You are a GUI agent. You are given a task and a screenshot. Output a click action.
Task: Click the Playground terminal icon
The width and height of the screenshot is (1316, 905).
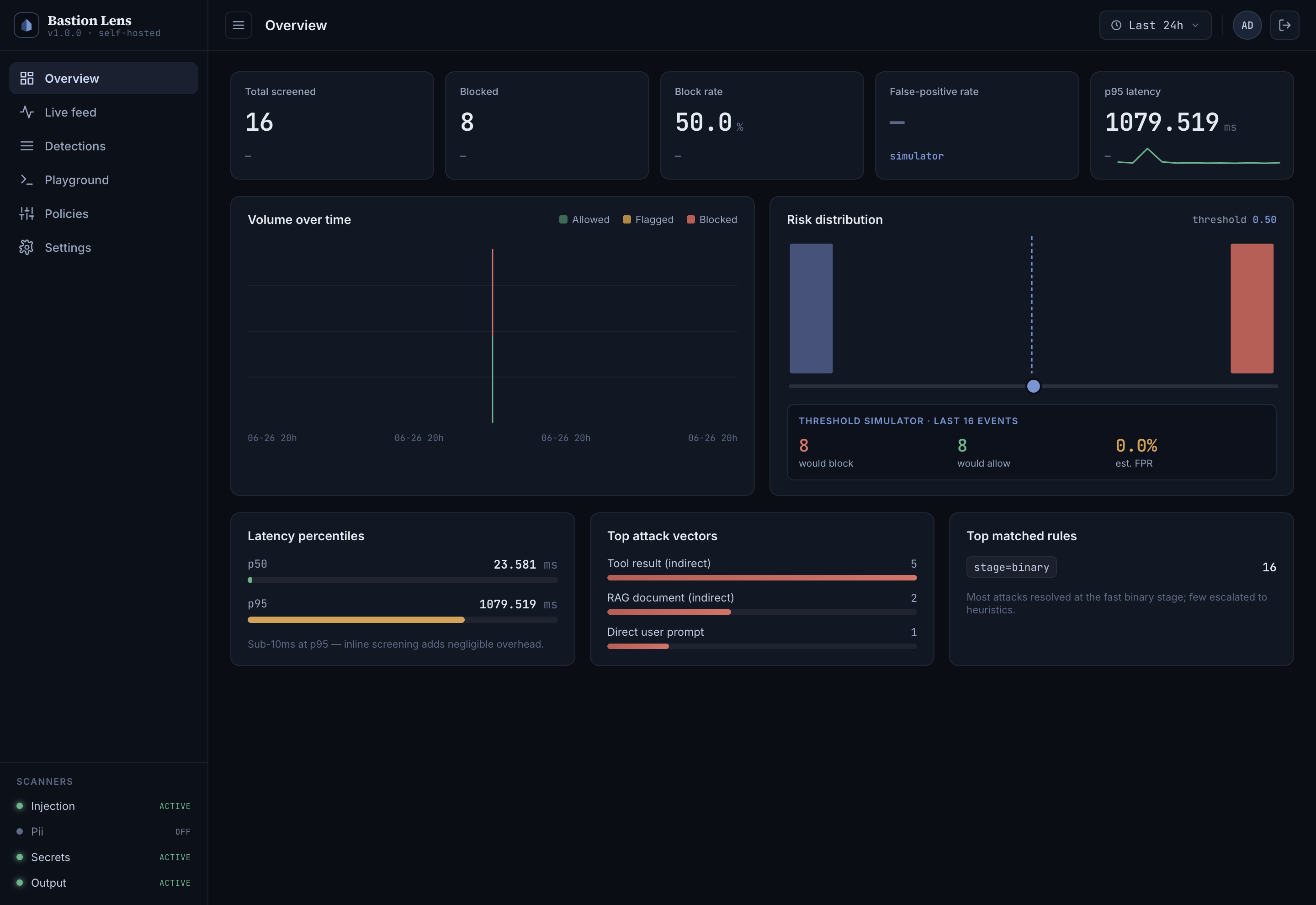(x=27, y=180)
